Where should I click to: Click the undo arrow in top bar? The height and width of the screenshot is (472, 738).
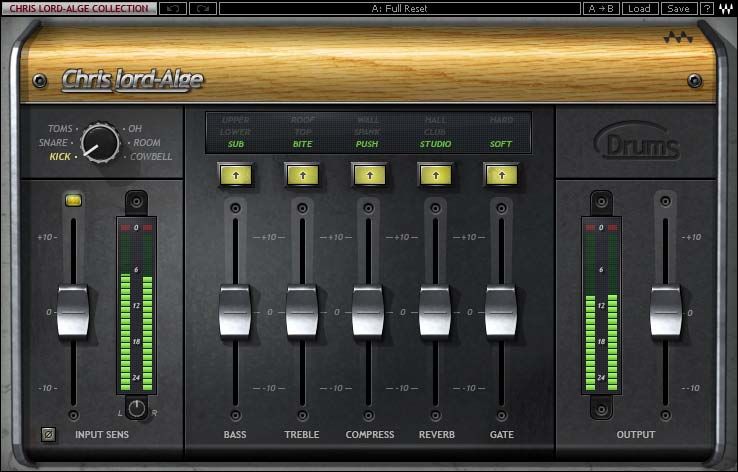[x=173, y=8]
